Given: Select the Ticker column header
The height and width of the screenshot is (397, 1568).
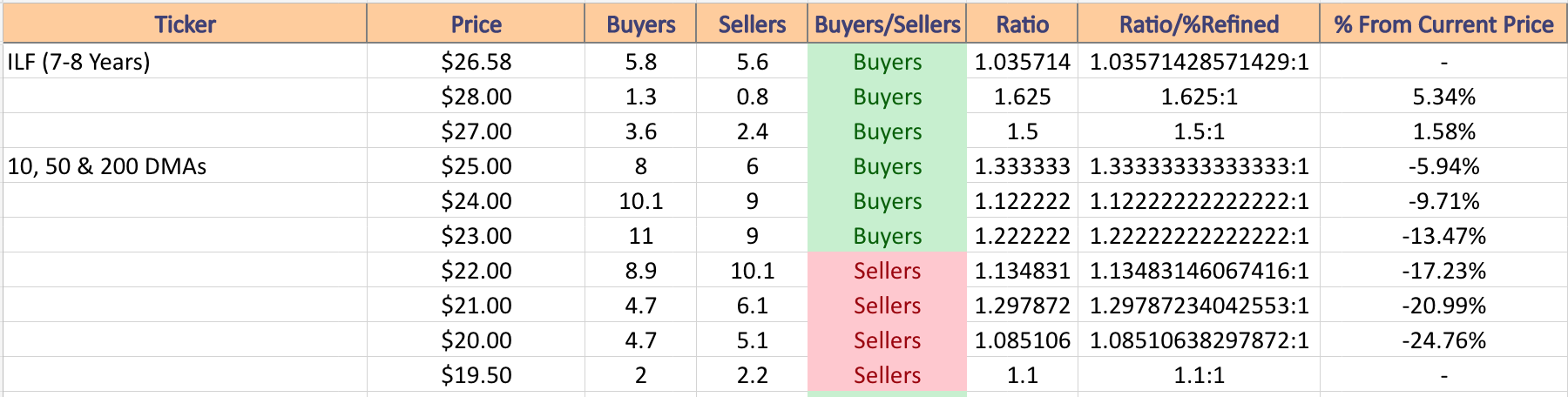Looking at the screenshot, I should point(185,24).
